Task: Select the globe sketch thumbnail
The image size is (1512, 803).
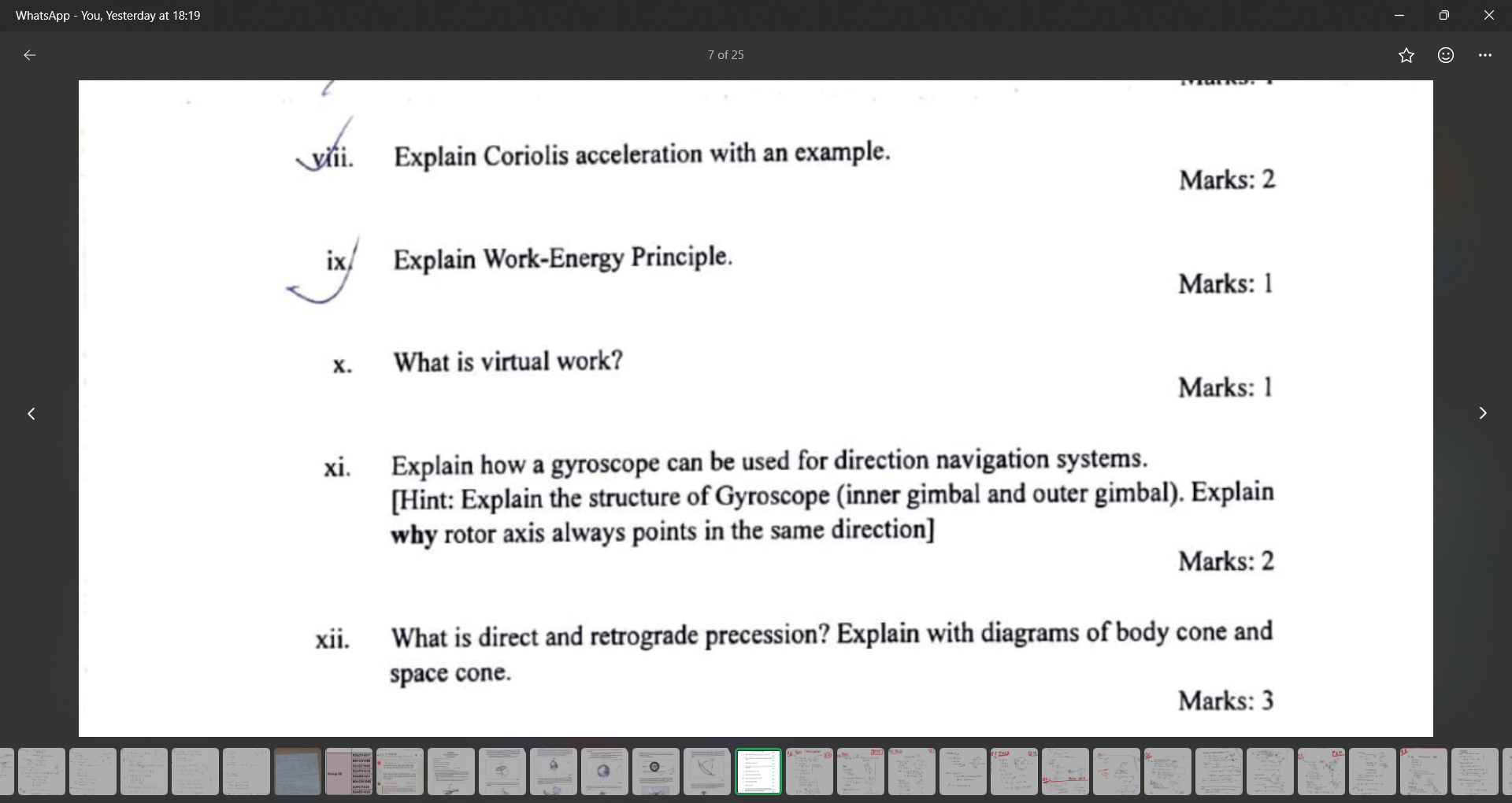Action: point(604,772)
